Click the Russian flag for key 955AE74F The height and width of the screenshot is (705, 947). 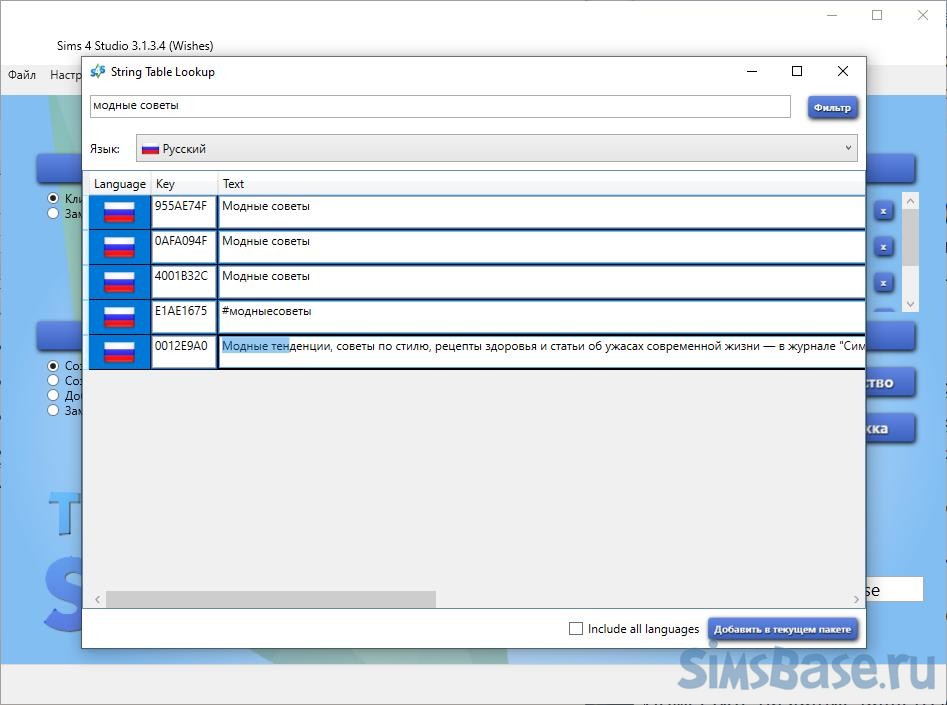(119, 212)
